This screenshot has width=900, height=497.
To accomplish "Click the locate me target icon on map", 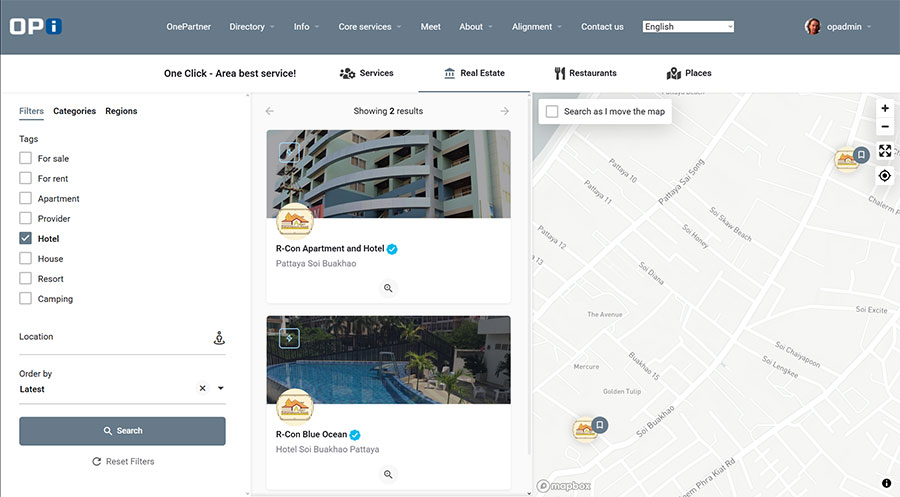I will pyautogui.click(x=885, y=176).
